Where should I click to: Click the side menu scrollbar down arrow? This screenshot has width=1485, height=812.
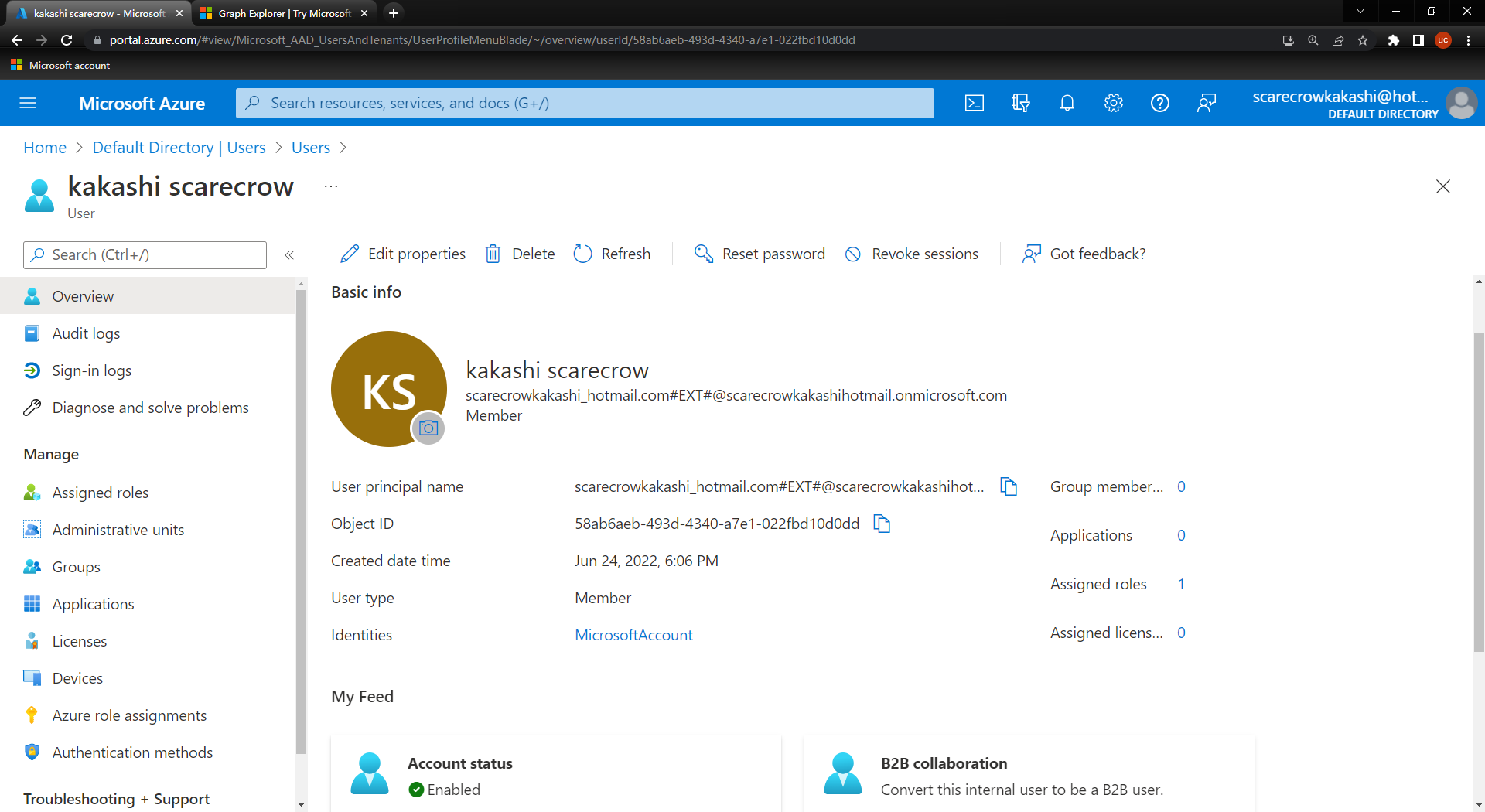[x=301, y=805]
